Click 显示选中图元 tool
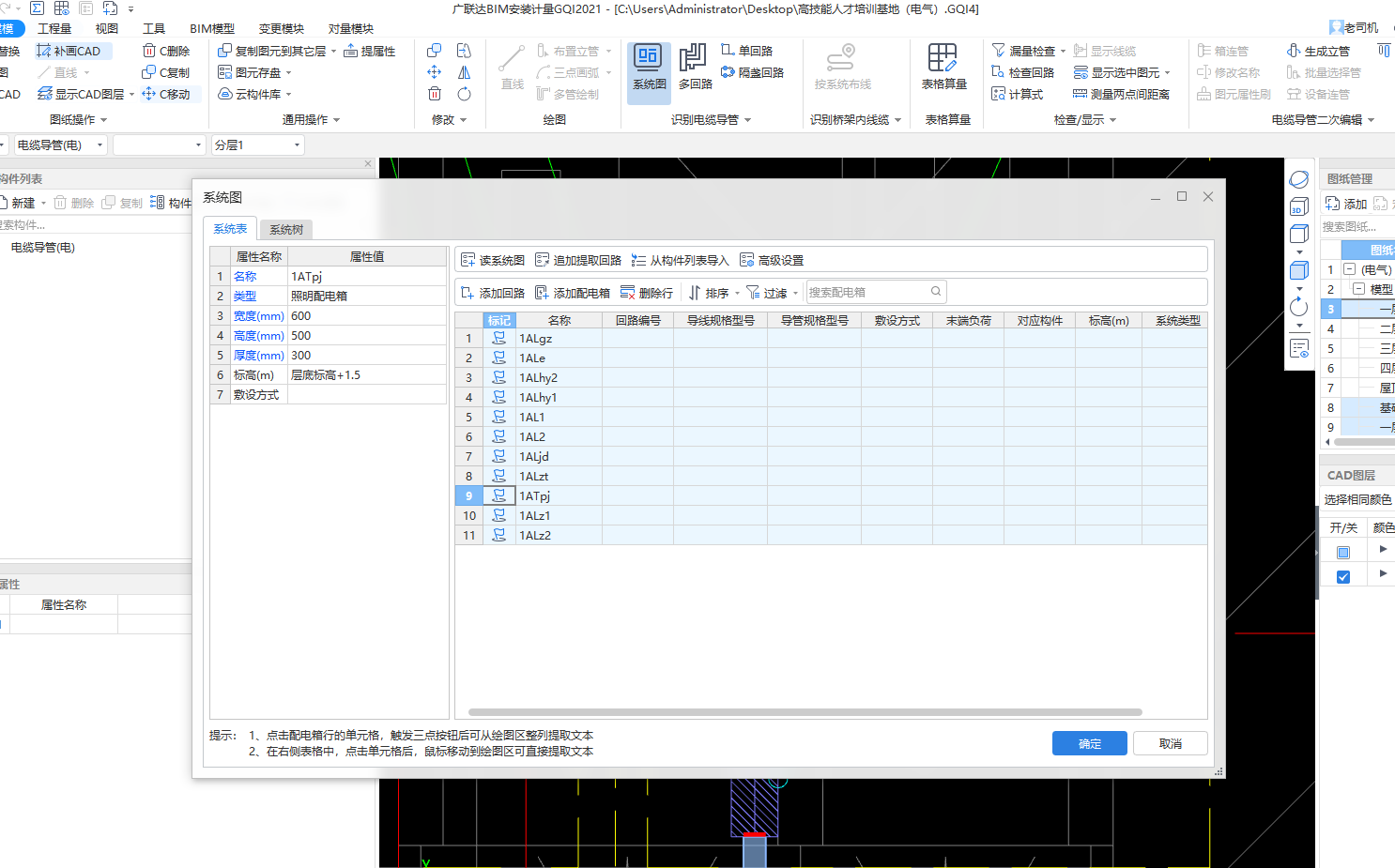The width and height of the screenshot is (1395, 868). [x=1116, y=72]
